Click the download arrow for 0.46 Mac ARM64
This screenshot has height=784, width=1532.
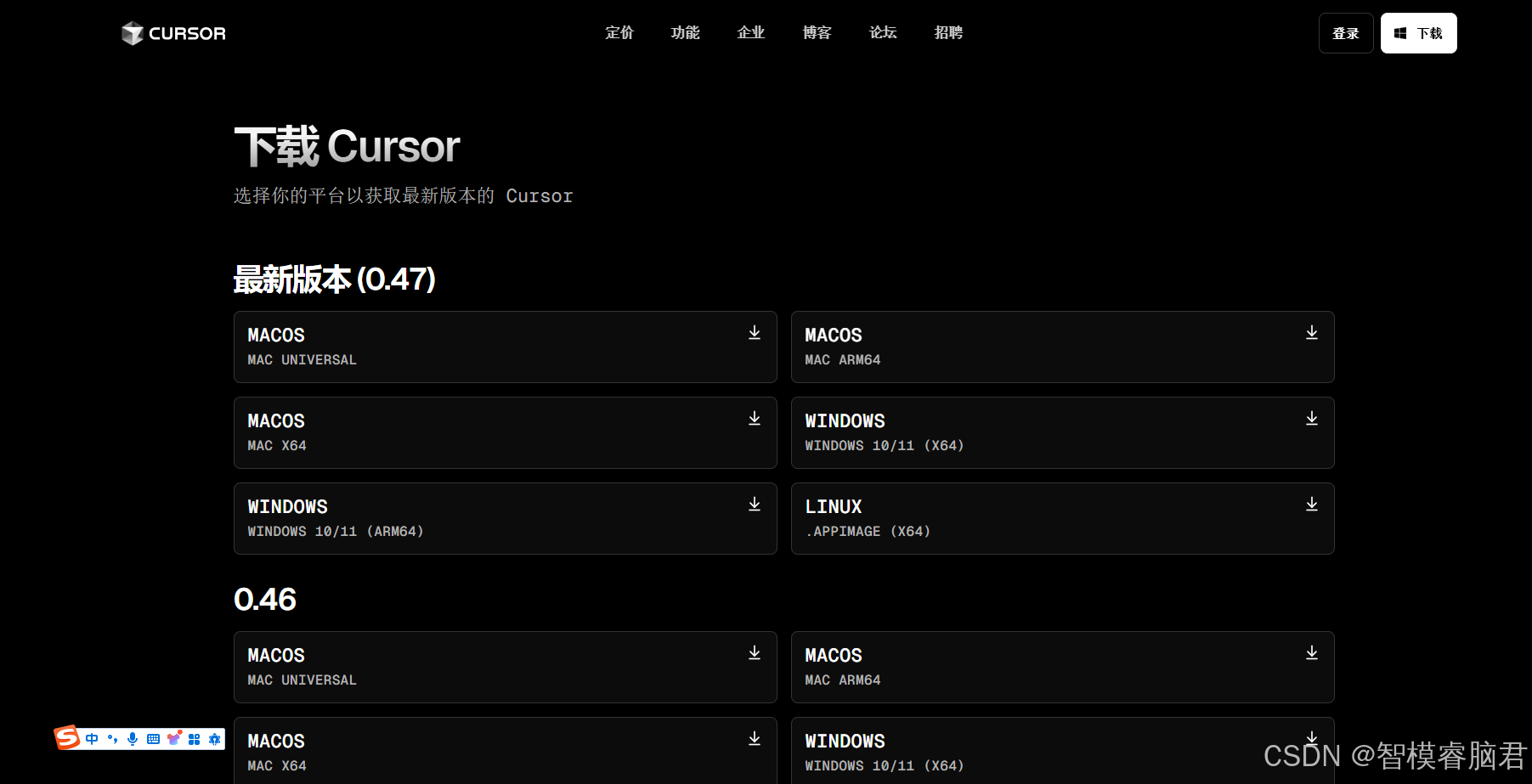click(1312, 653)
